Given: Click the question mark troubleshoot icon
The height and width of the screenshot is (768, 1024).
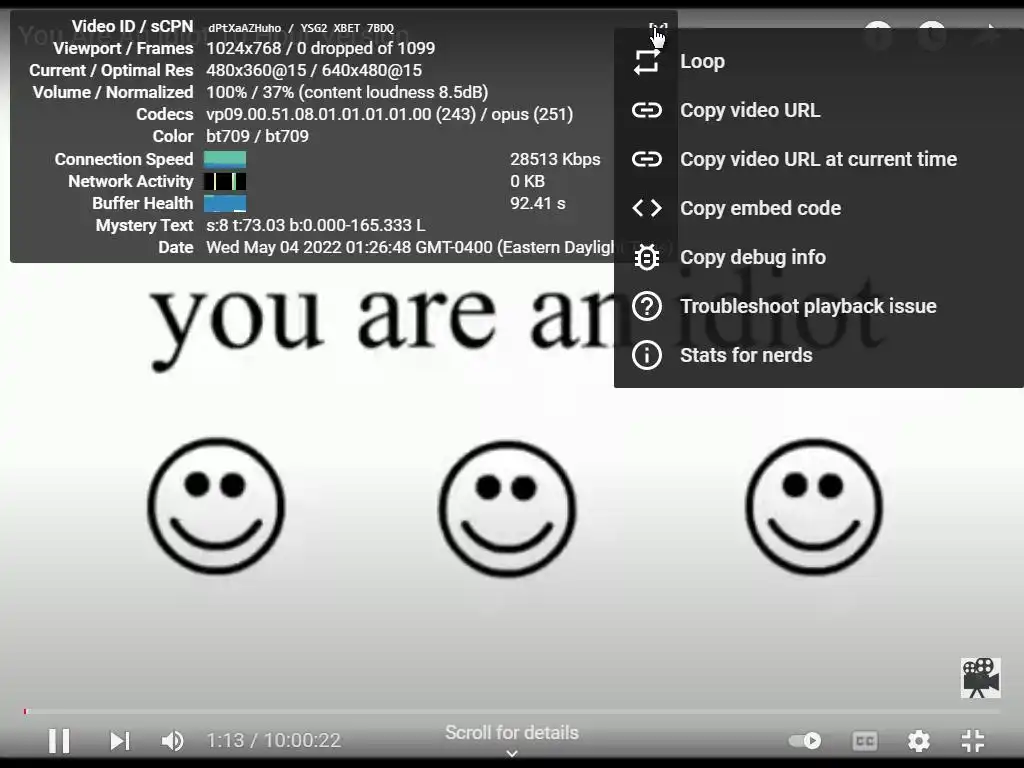Looking at the screenshot, I should click(647, 306).
